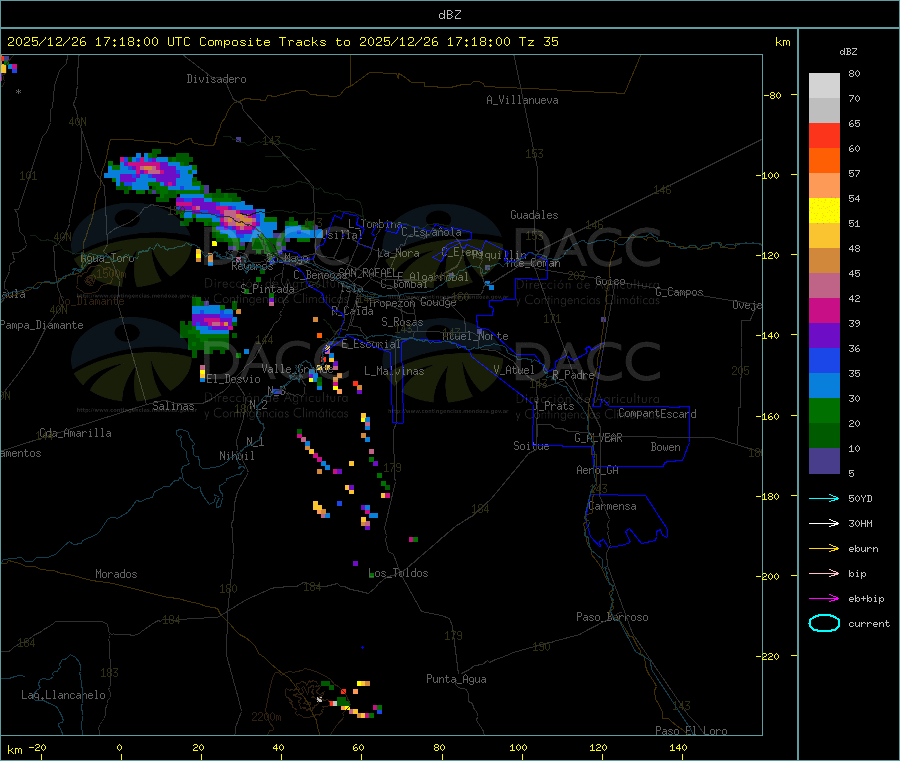
Task: Click the pink bip arrow legend icon
Action: pos(824,573)
